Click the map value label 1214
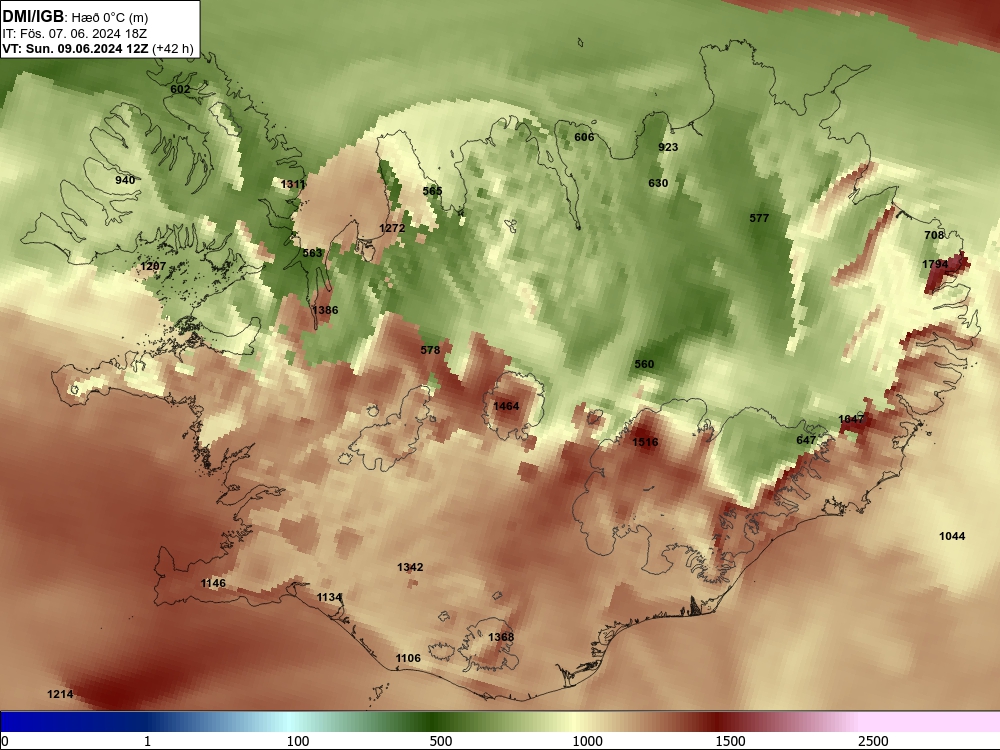The width and height of the screenshot is (1000, 750). [x=60, y=695]
